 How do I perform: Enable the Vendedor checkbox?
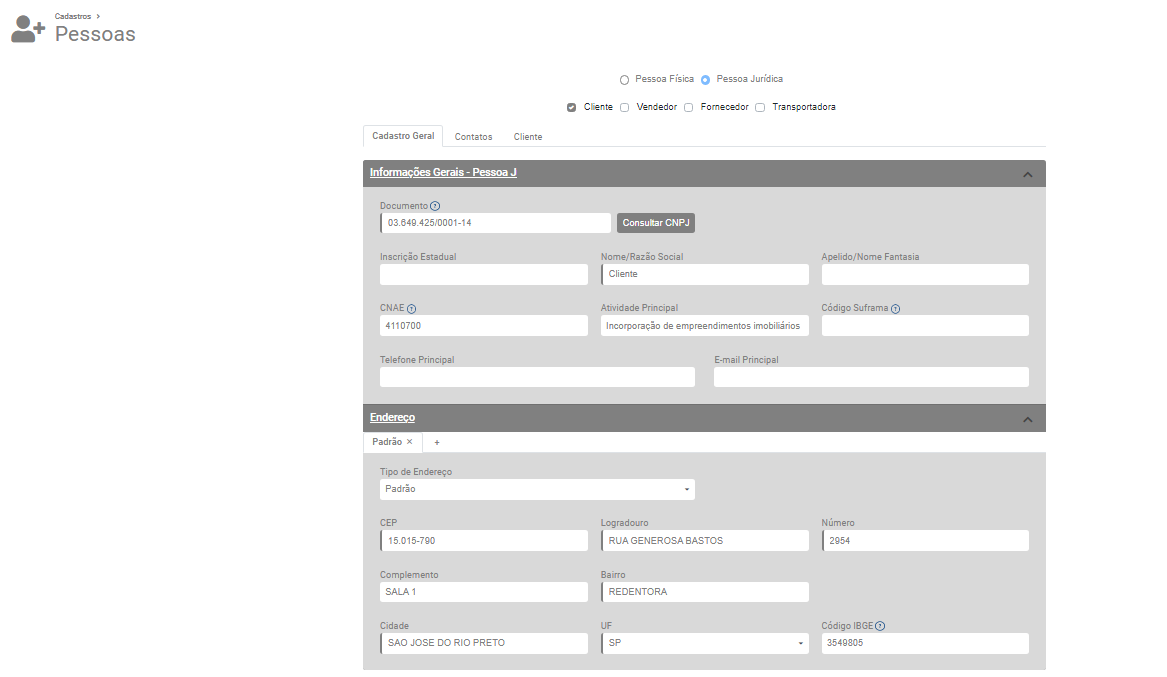pyautogui.click(x=625, y=107)
